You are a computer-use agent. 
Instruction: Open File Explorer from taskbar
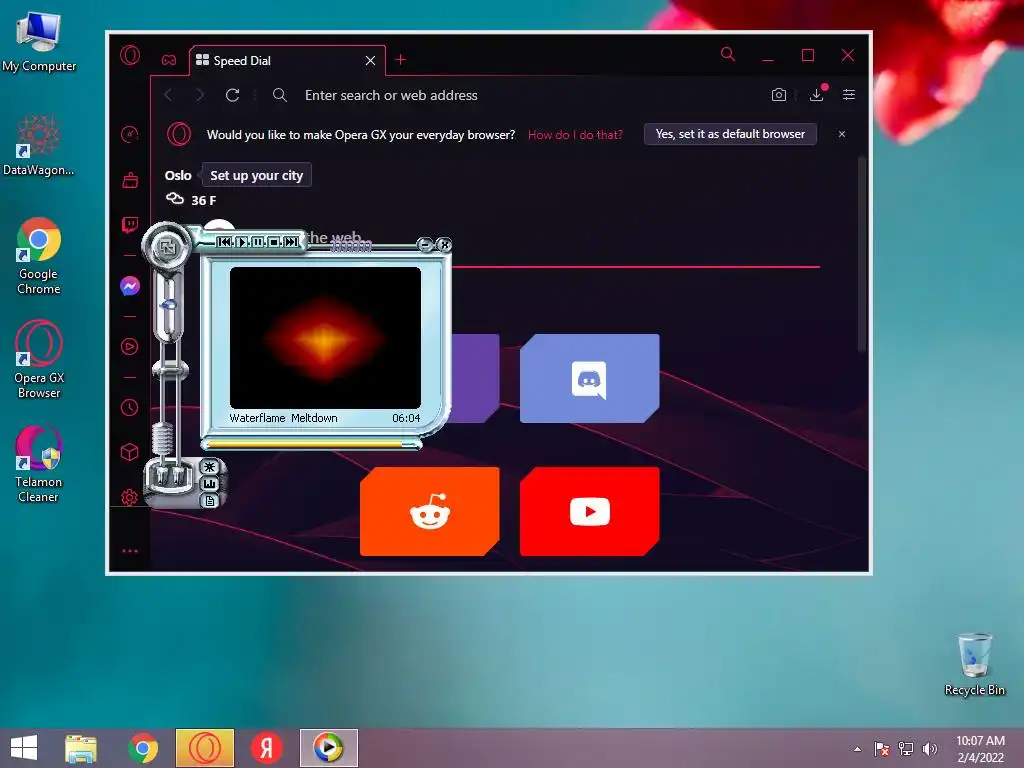tap(81, 748)
